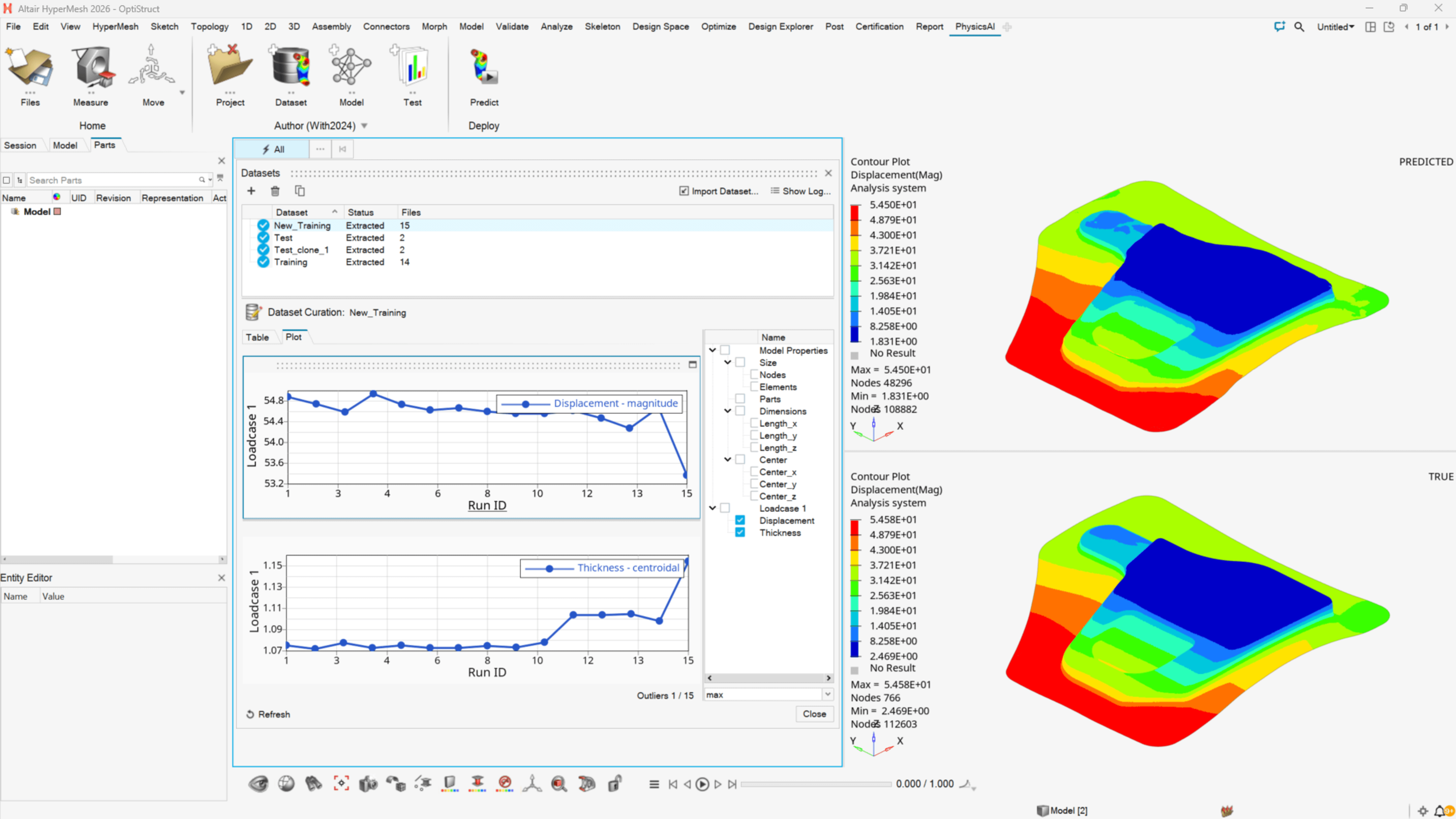Delete selected dataset with trash icon

click(x=275, y=191)
